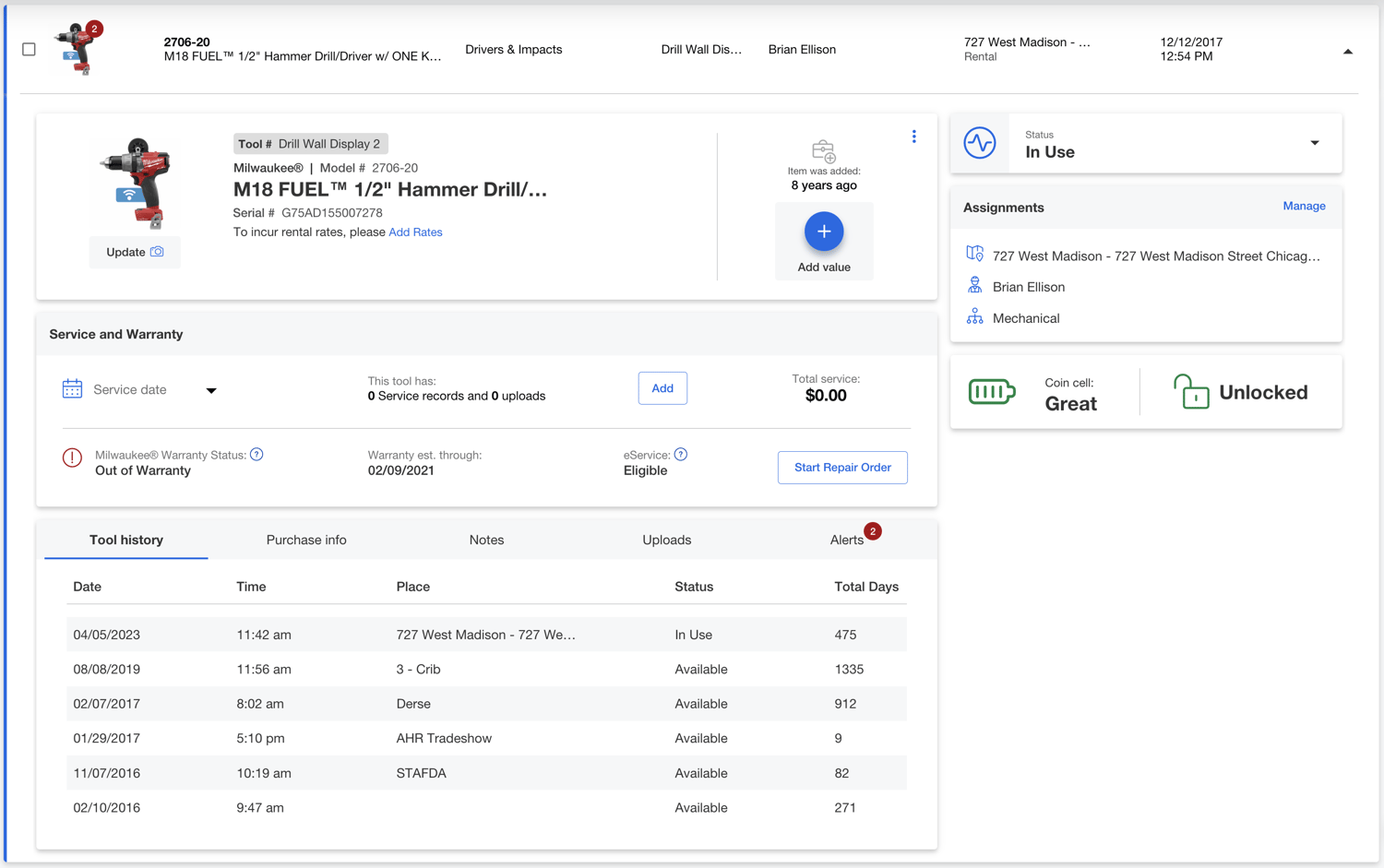Click the location pin icon for 727 West Madison

point(973,255)
